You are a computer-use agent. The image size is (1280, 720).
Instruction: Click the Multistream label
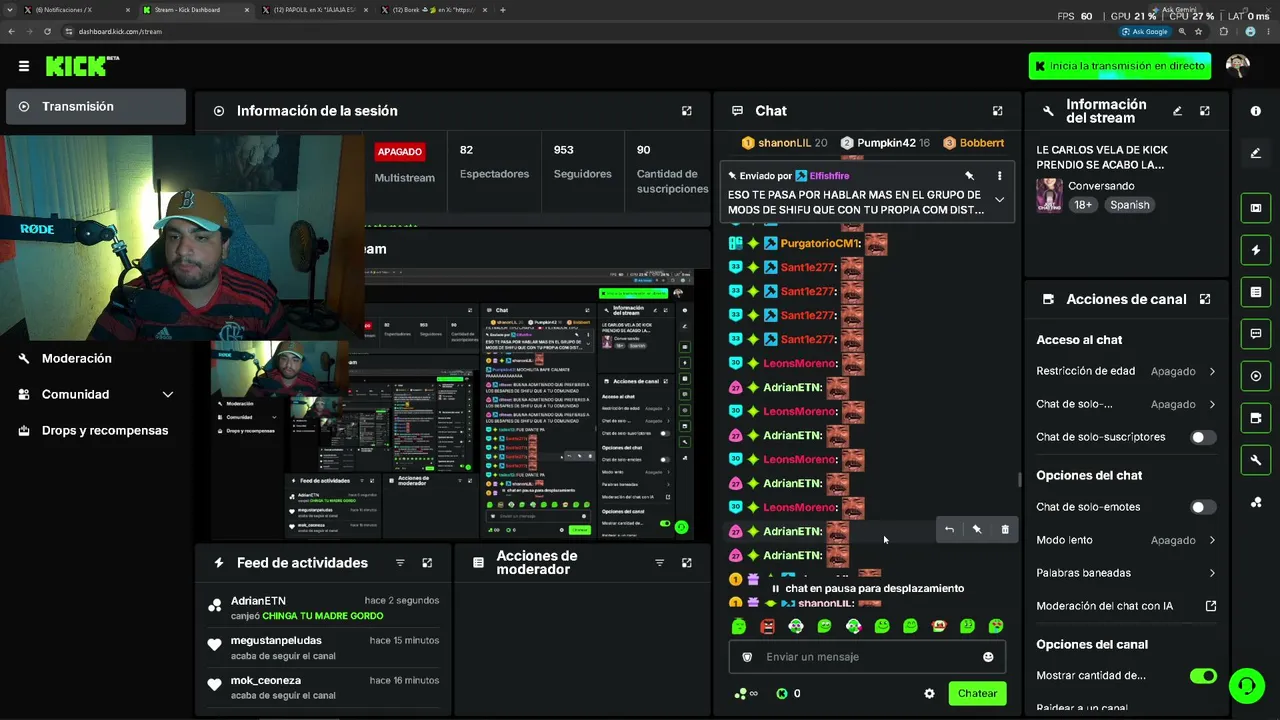404,178
